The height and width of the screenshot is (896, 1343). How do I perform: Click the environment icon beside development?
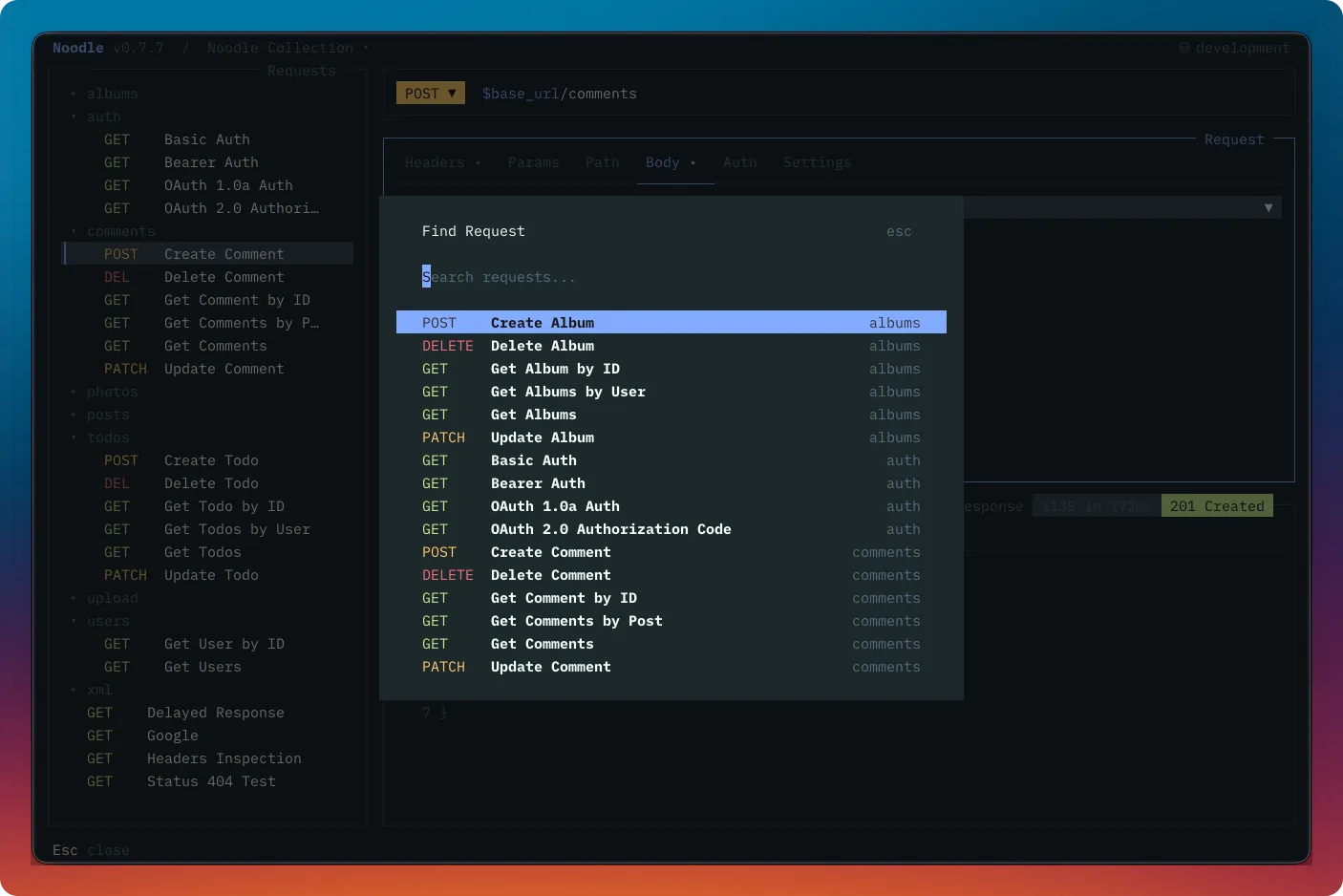coord(1184,48)
